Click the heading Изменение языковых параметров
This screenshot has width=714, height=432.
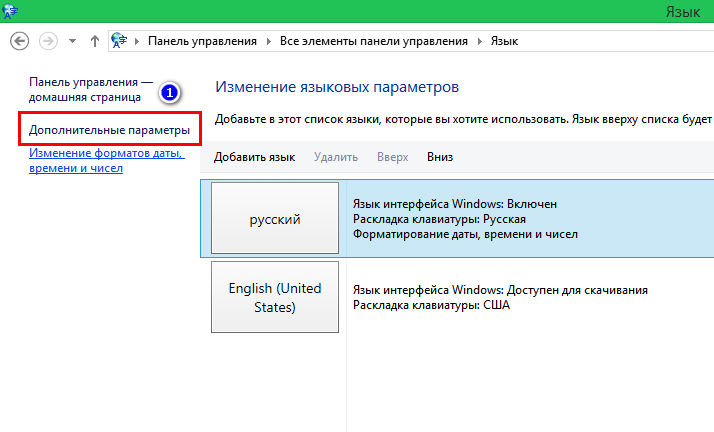click(337, 86)
